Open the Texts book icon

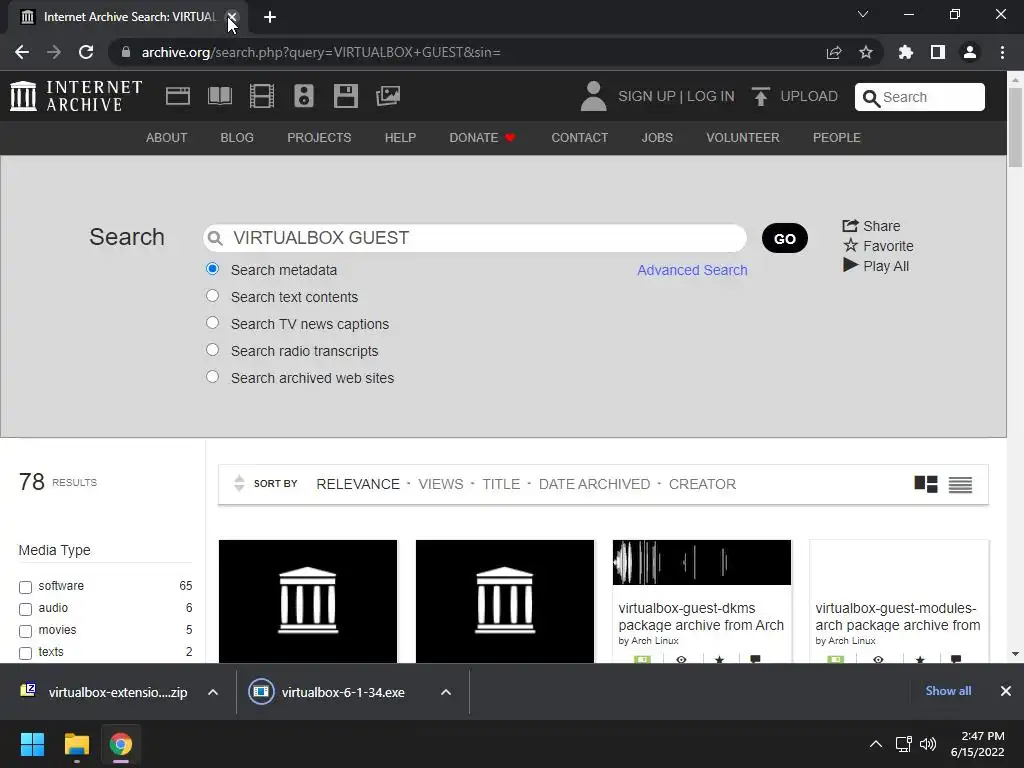pyautogui.click(x=219, y=96)
